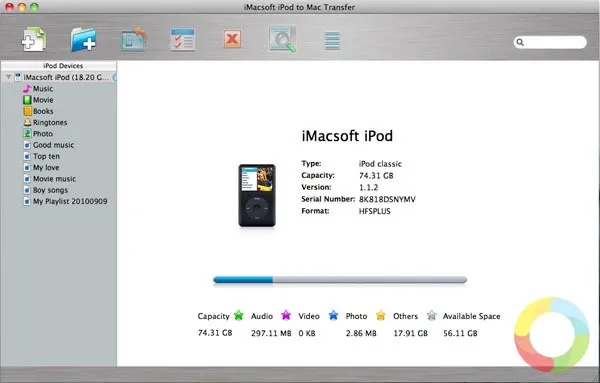Click the add folder toolbar icon
Image resolution: width=600 pixels, height=383 pixels.
[83, 39]
